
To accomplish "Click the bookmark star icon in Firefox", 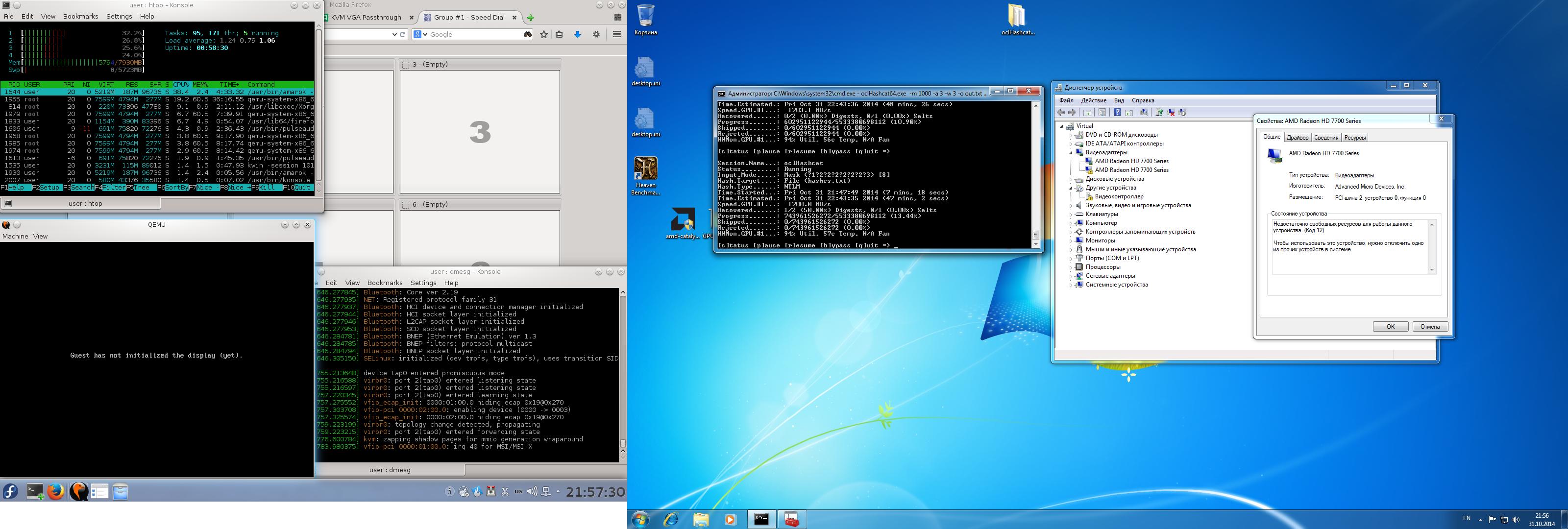I will pos(544,35).
